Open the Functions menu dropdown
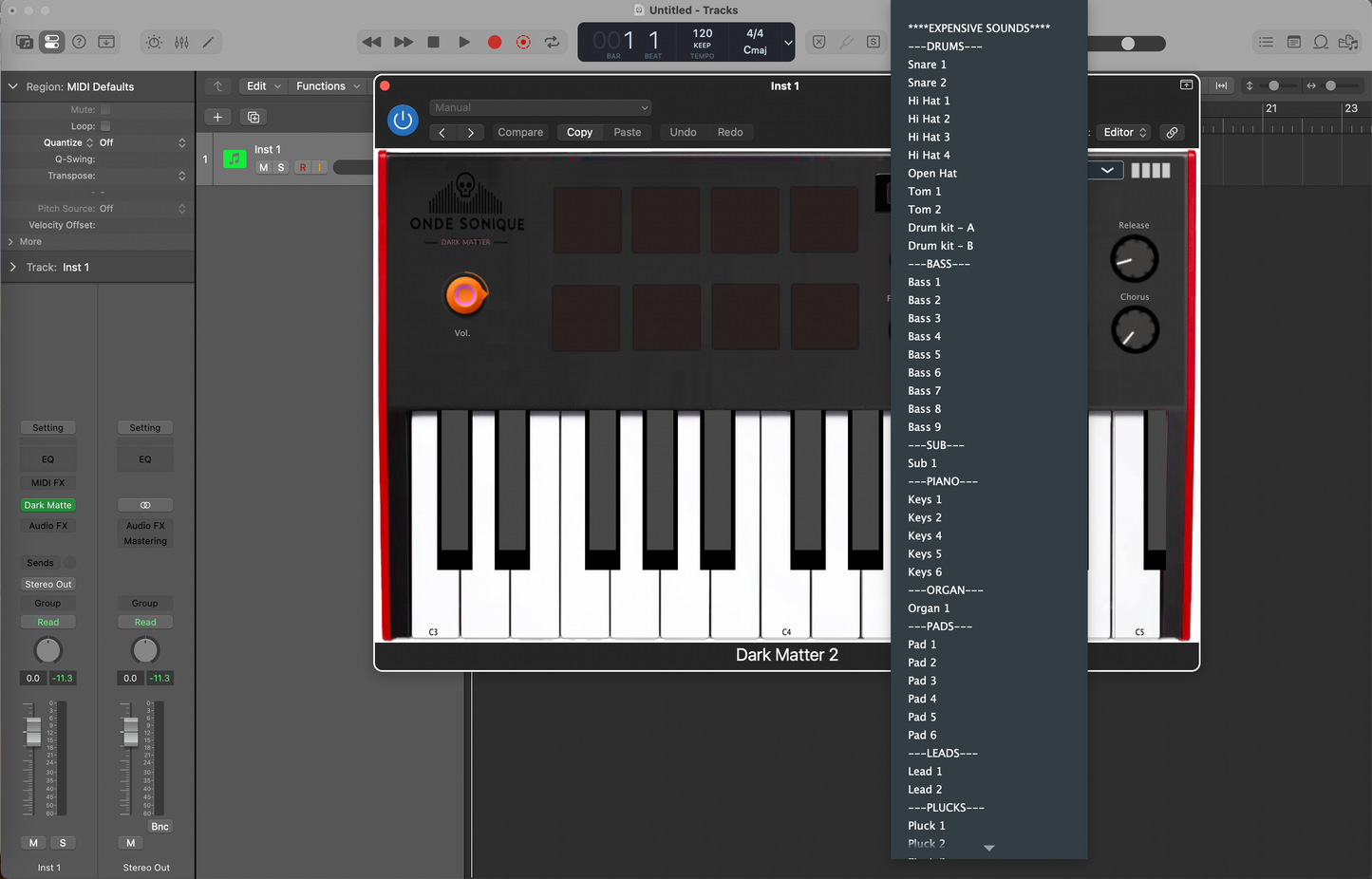This screenshot has height=879, width=1372. [x=328, y=86]
